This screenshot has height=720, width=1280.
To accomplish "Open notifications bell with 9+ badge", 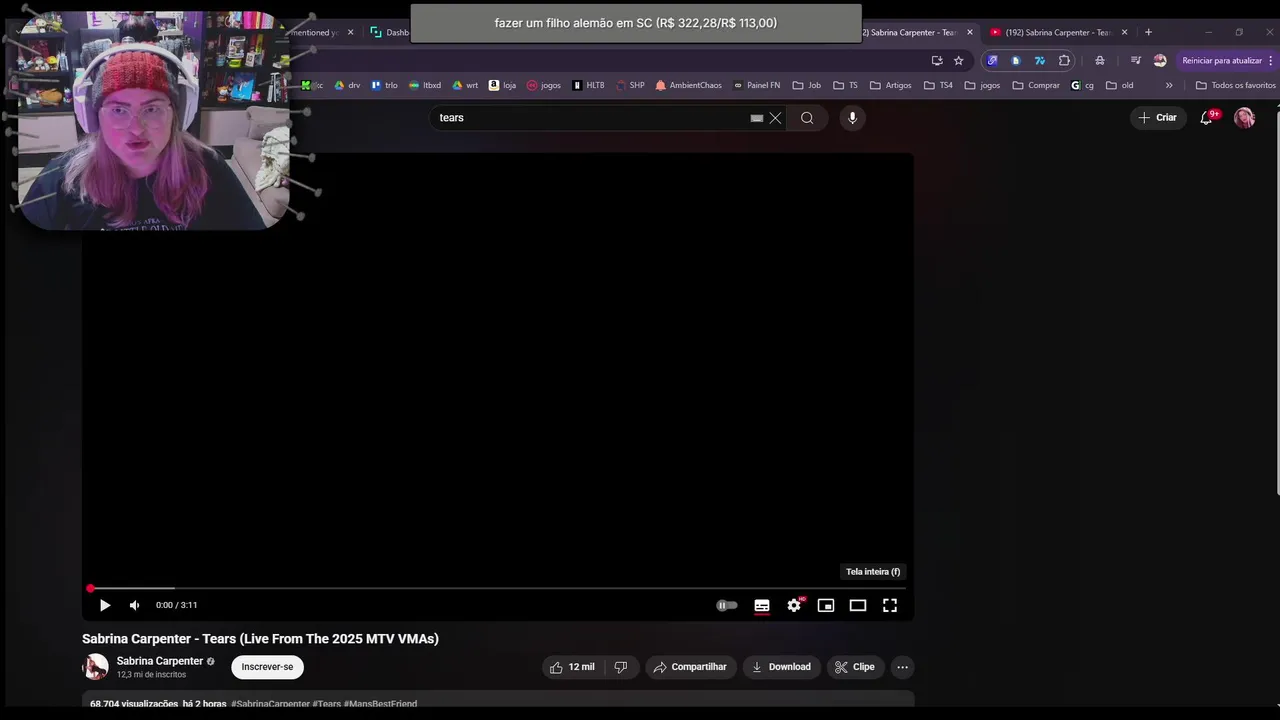I will 1207,118.
